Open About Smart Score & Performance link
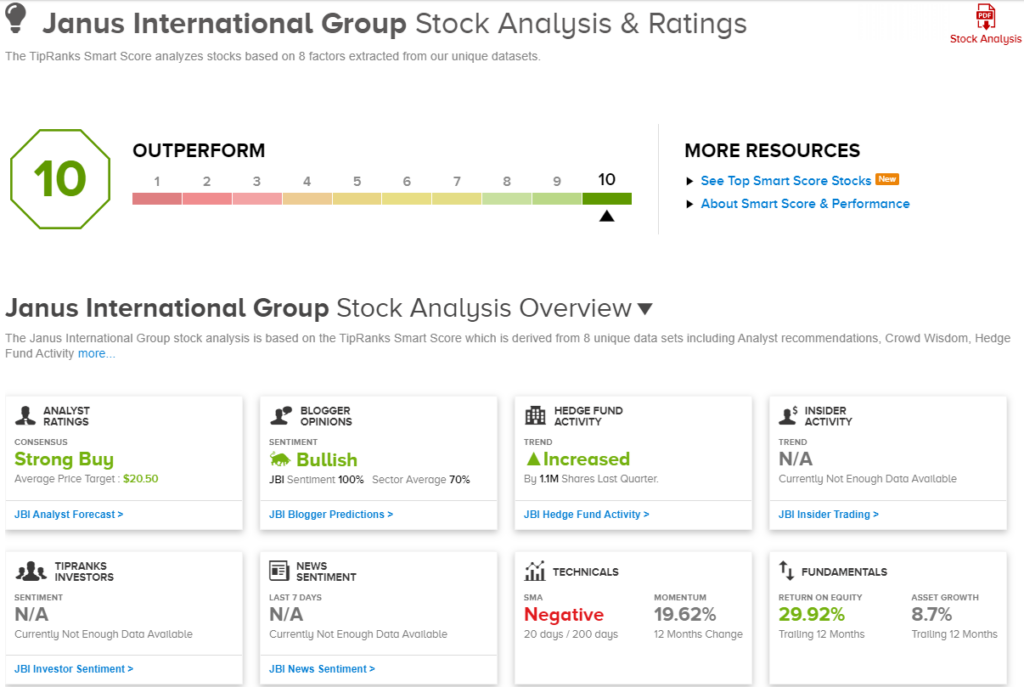The height and width of the screenshot is (687, 1024). (805, 204)
